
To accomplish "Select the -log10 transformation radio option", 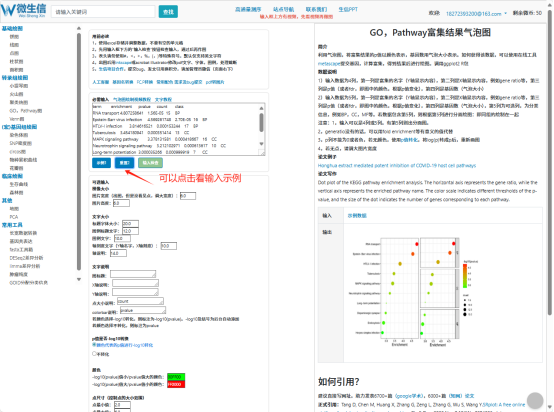I will point(94,345).
